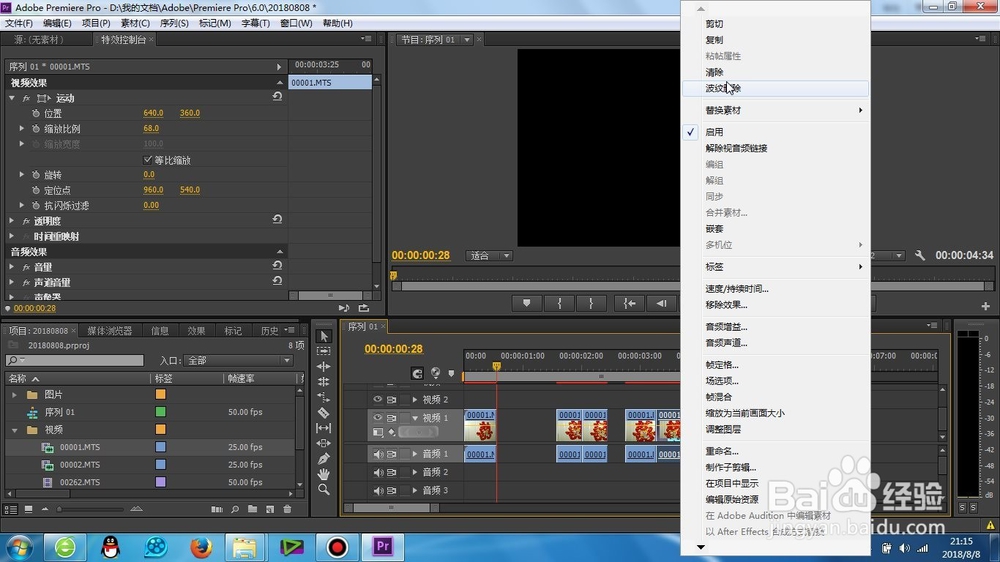Switch to the 媒体浏览器 tab
The image size is (1000, 562).
pos(110,330)
